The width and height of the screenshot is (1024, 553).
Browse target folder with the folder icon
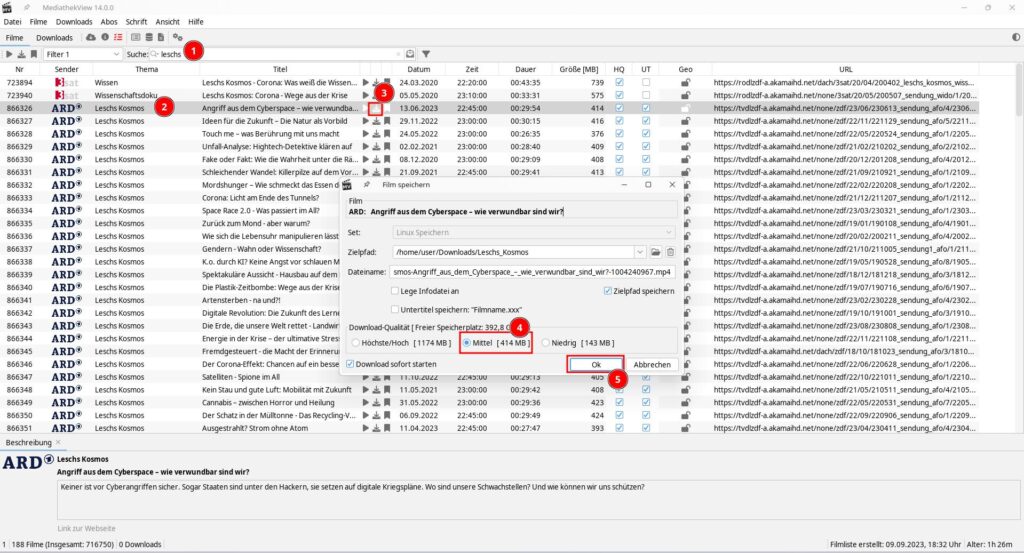coord(655,252)
